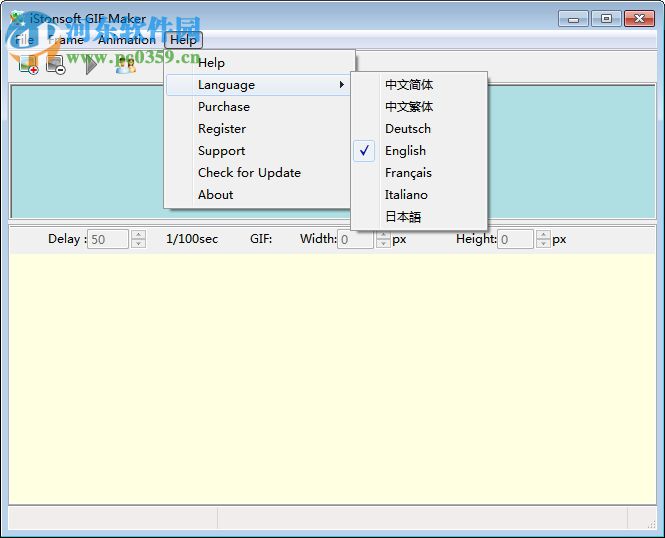Decrease Width with the down arrow
665x538 pixels.
point(383,244)
